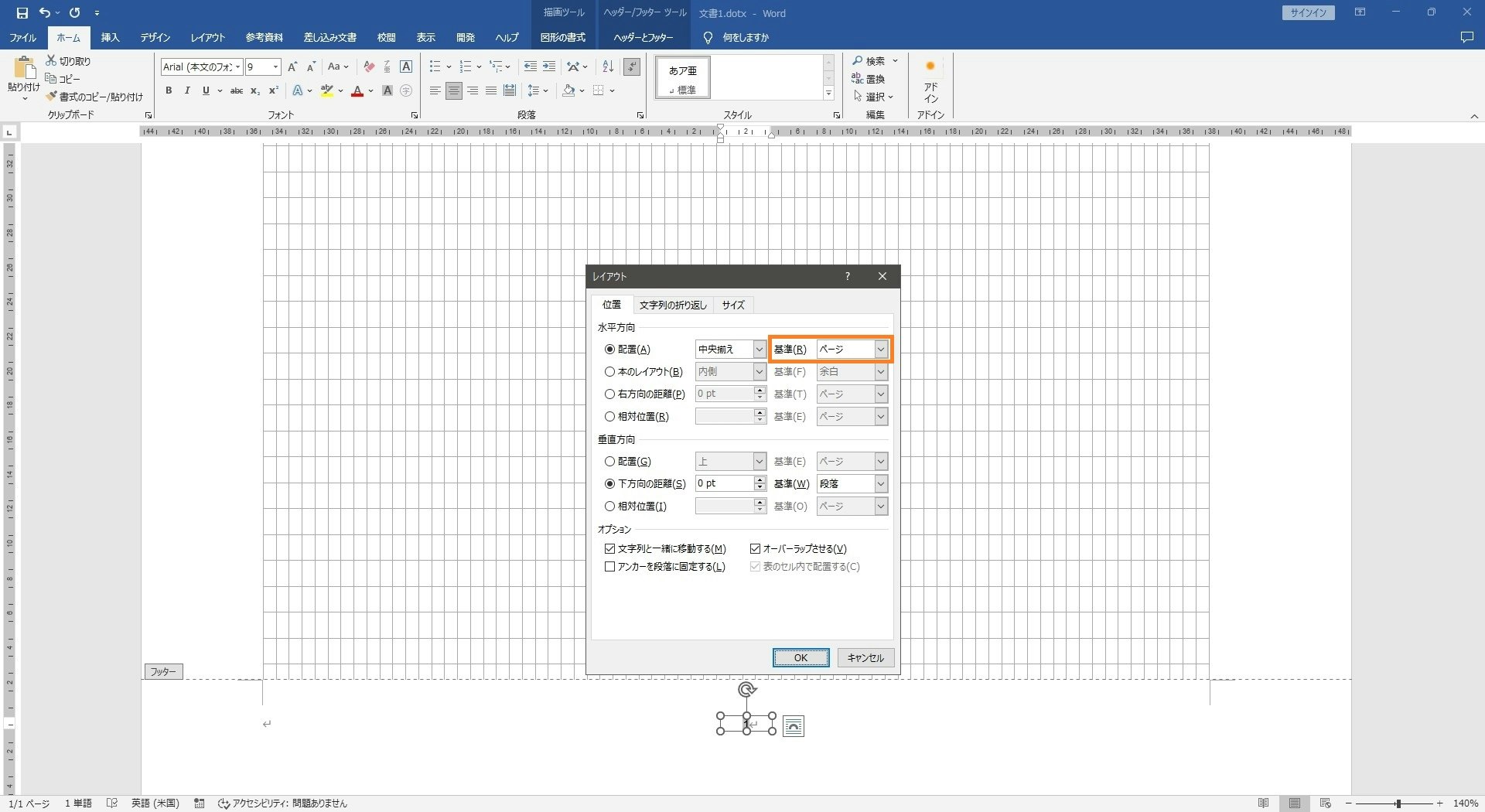Viewport: 1485px width, 812px height.
Task: Toggle 文字列と一緒に移動する checkbox
Action: point(609,549)
